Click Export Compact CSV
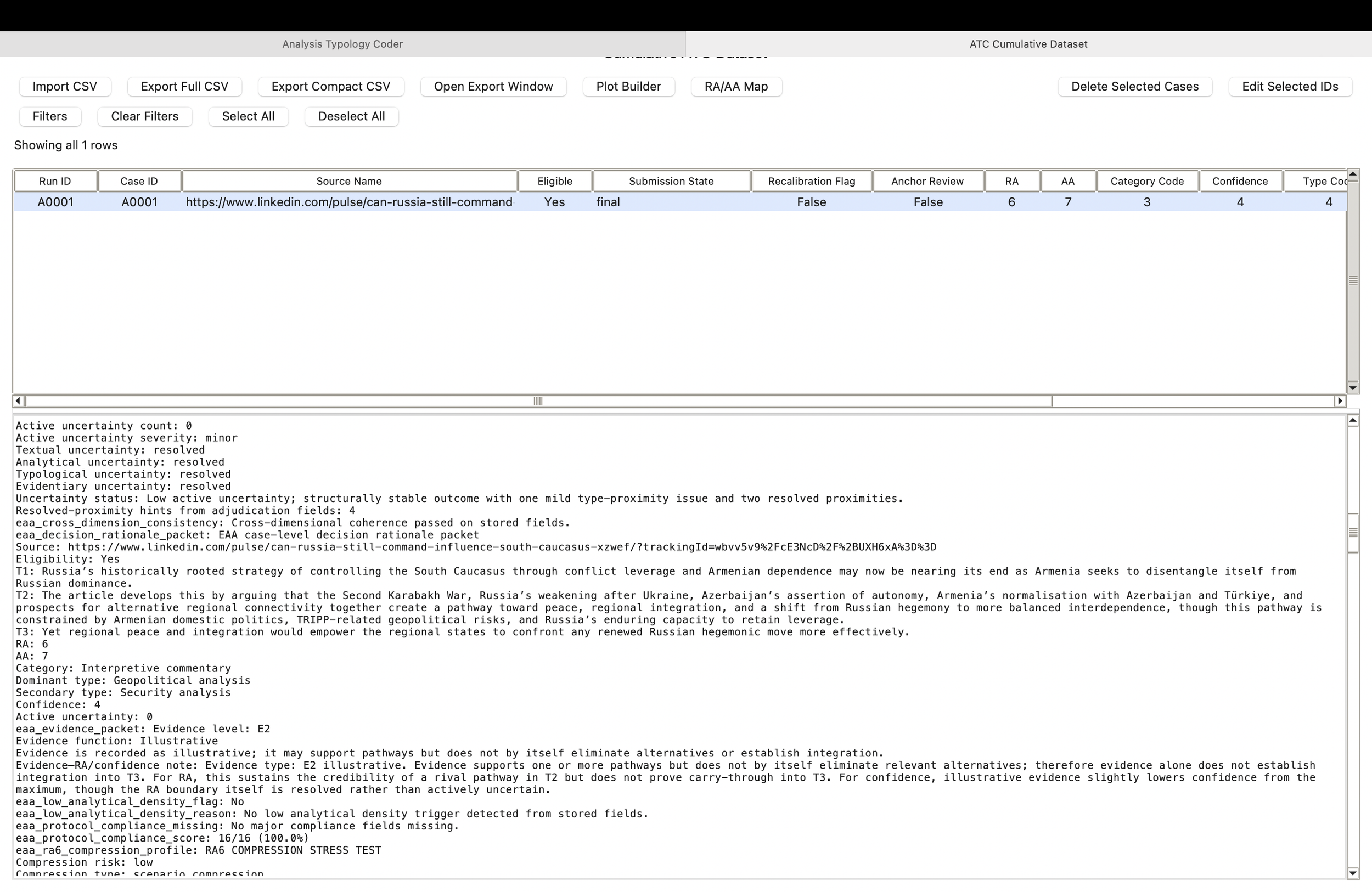This screenshot has height=892, width=1372. click(330, 86)
